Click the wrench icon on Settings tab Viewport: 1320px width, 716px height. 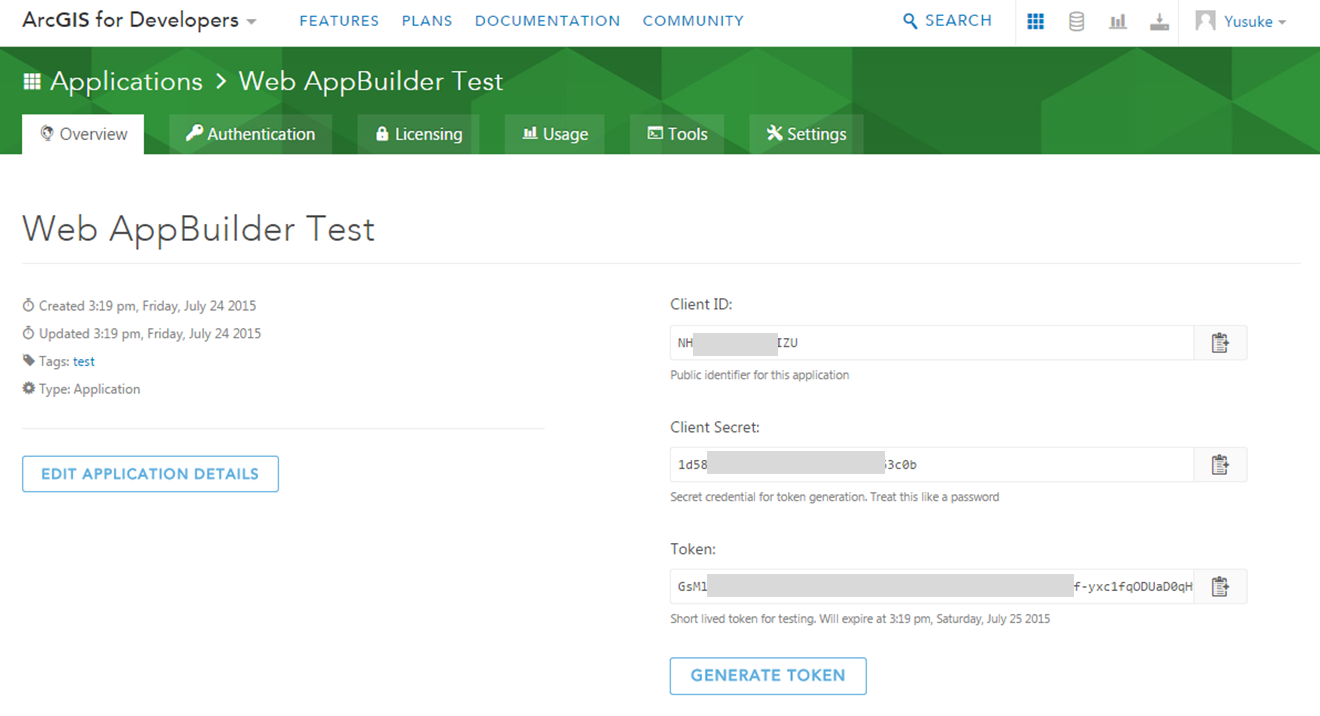point(774,133)
